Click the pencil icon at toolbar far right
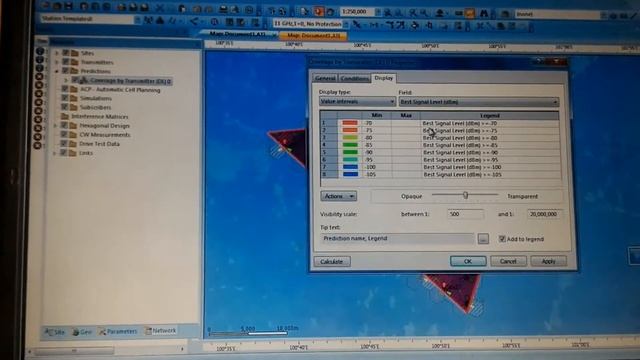The width and height of the screenshot is (640, 360). pos(634,16)
